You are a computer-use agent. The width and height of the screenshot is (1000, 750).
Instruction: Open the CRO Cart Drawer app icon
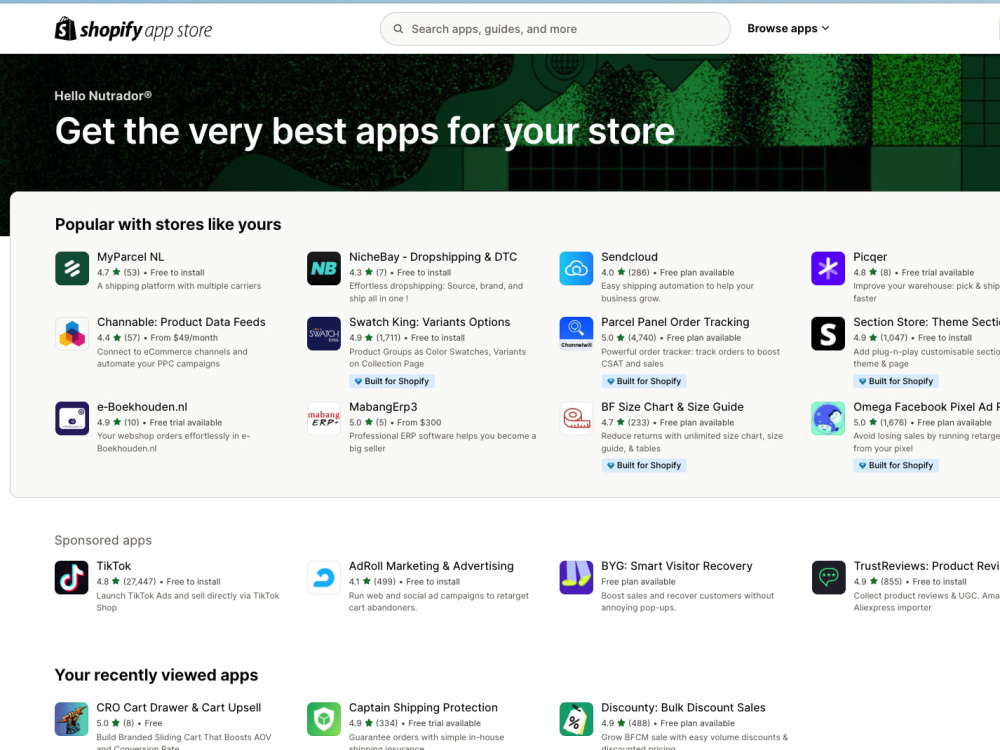coord(71,719)
